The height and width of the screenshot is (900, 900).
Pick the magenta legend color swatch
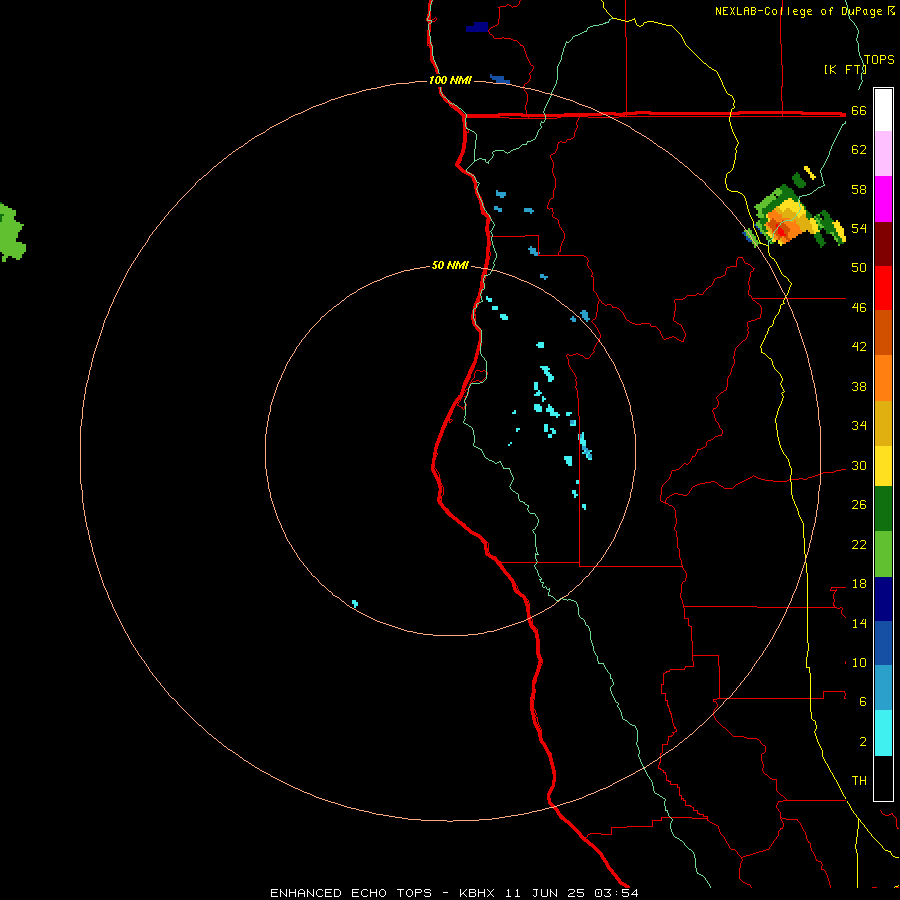click(883, 199)
